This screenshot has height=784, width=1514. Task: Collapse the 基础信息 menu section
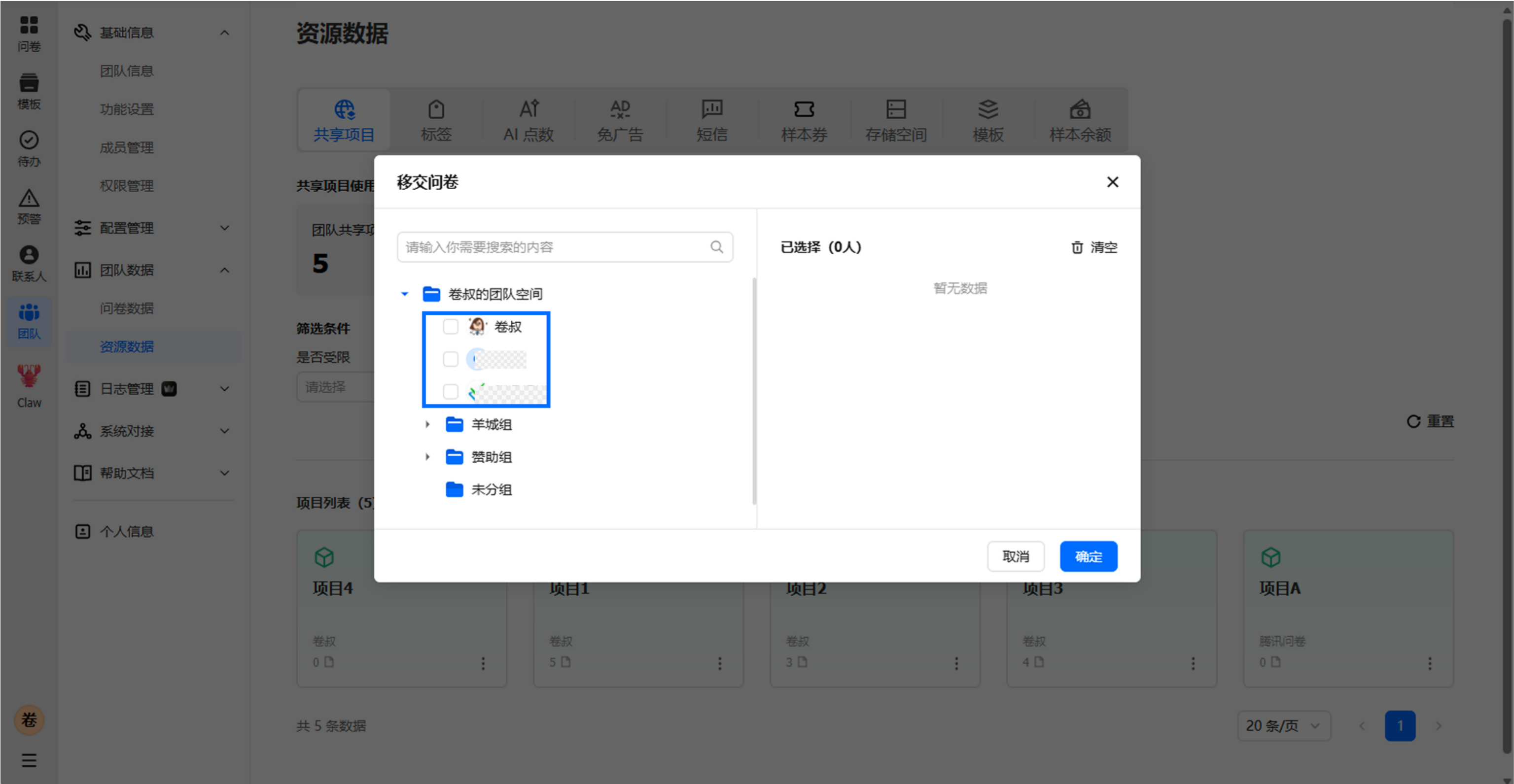[224, 33]
